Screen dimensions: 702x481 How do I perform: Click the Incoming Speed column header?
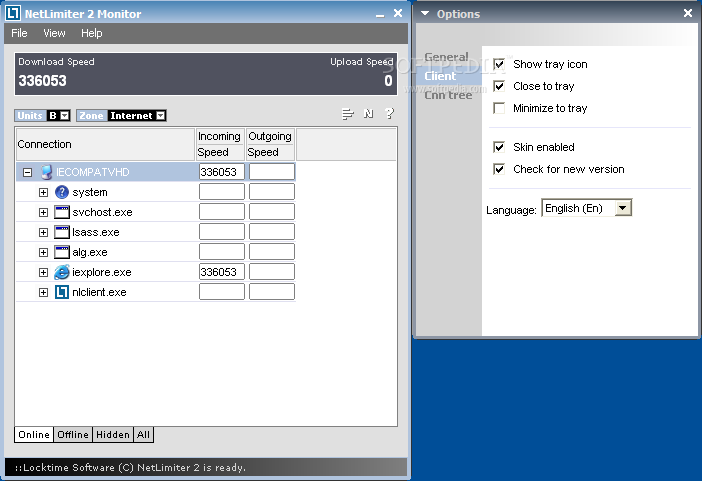tap(220, 144)
